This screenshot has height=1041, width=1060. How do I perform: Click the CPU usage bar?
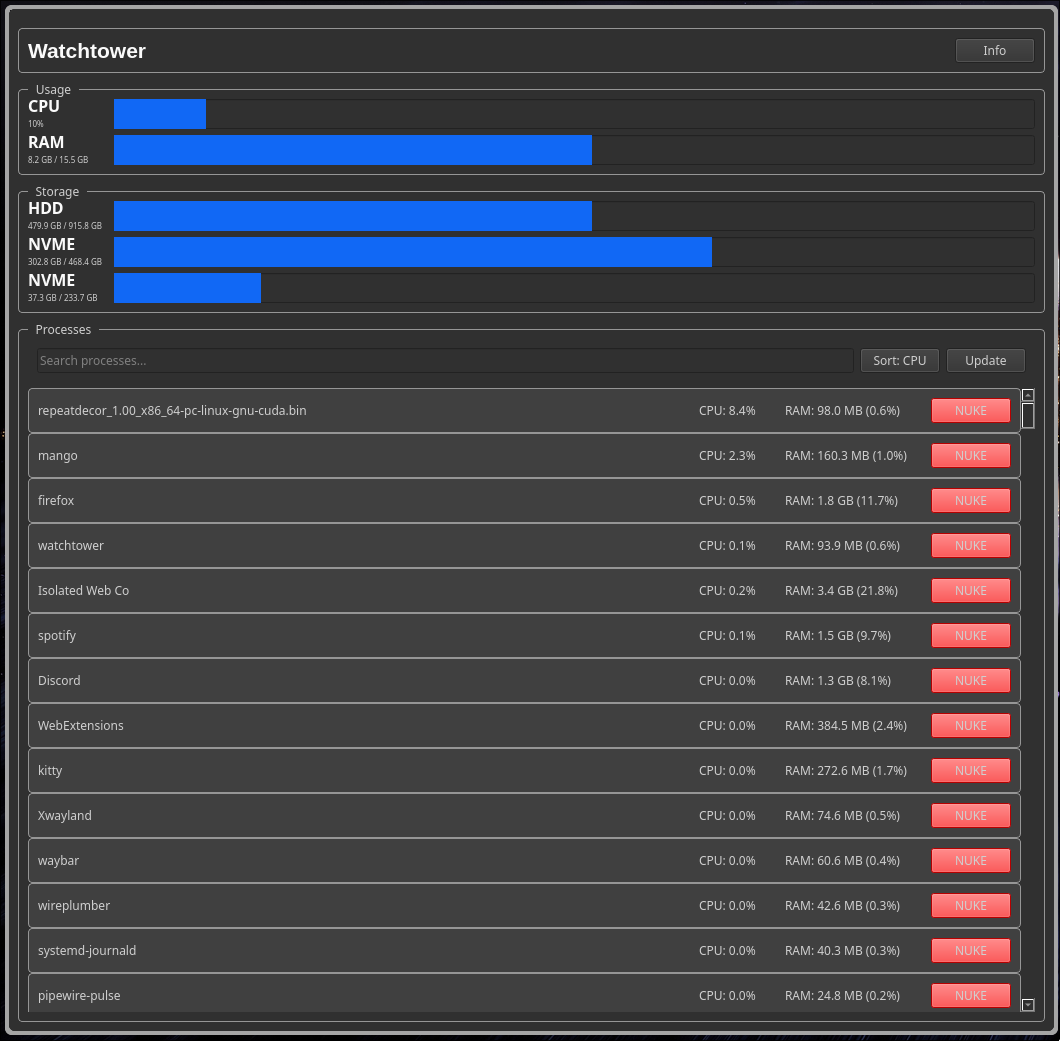click(x=573, y=114)
